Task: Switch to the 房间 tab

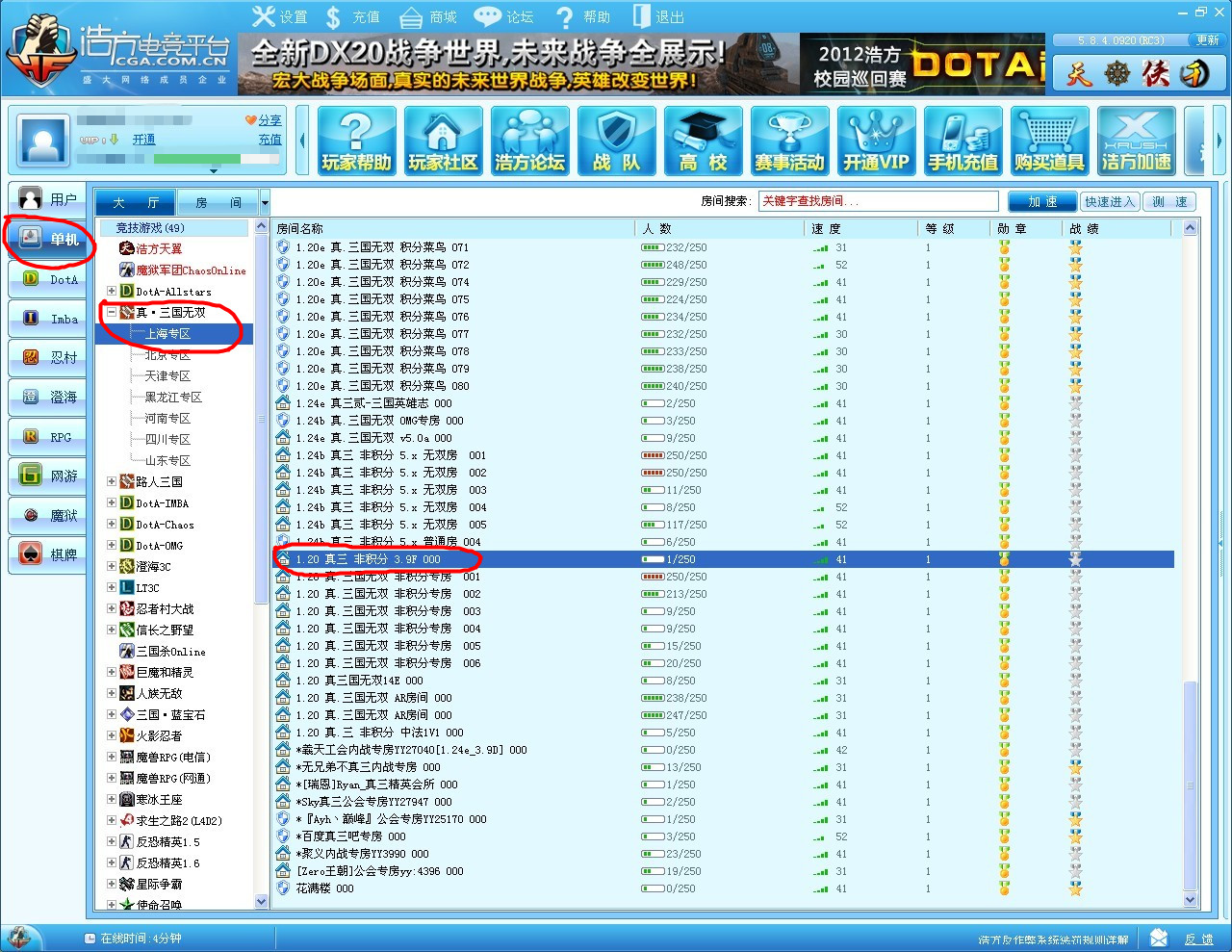Action: [218, 202]
